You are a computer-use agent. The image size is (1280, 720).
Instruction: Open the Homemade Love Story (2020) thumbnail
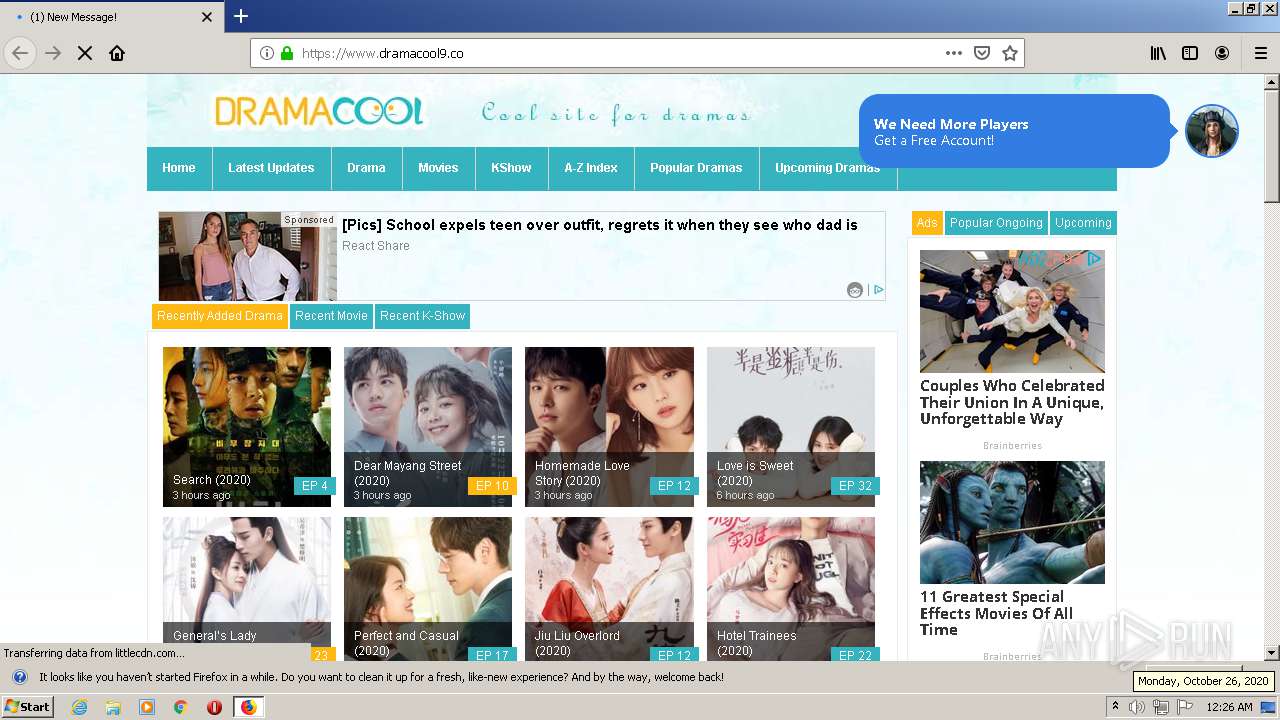(x=609, y=427)
